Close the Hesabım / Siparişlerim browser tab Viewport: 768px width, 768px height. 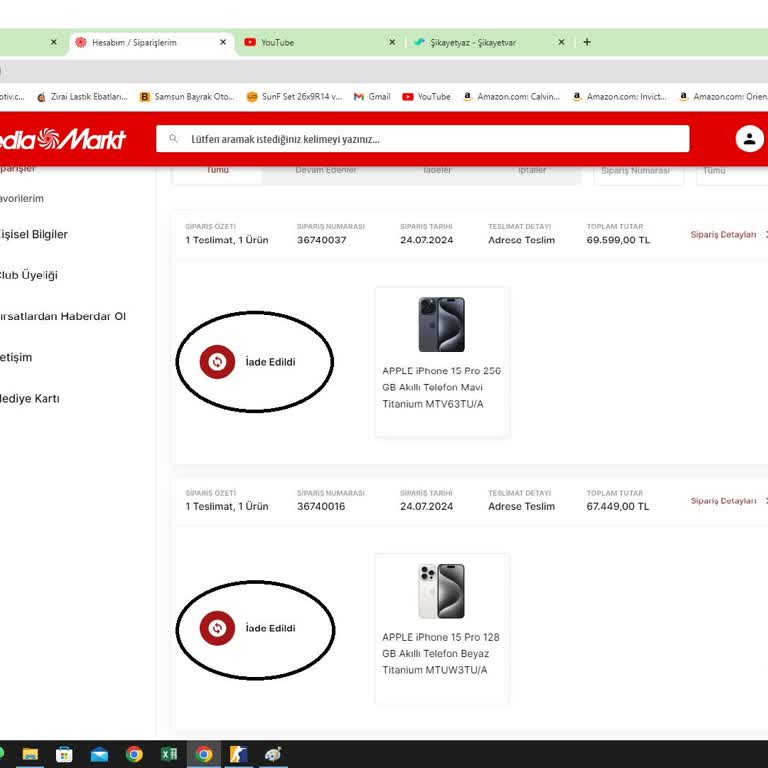[x=223, y=42]
